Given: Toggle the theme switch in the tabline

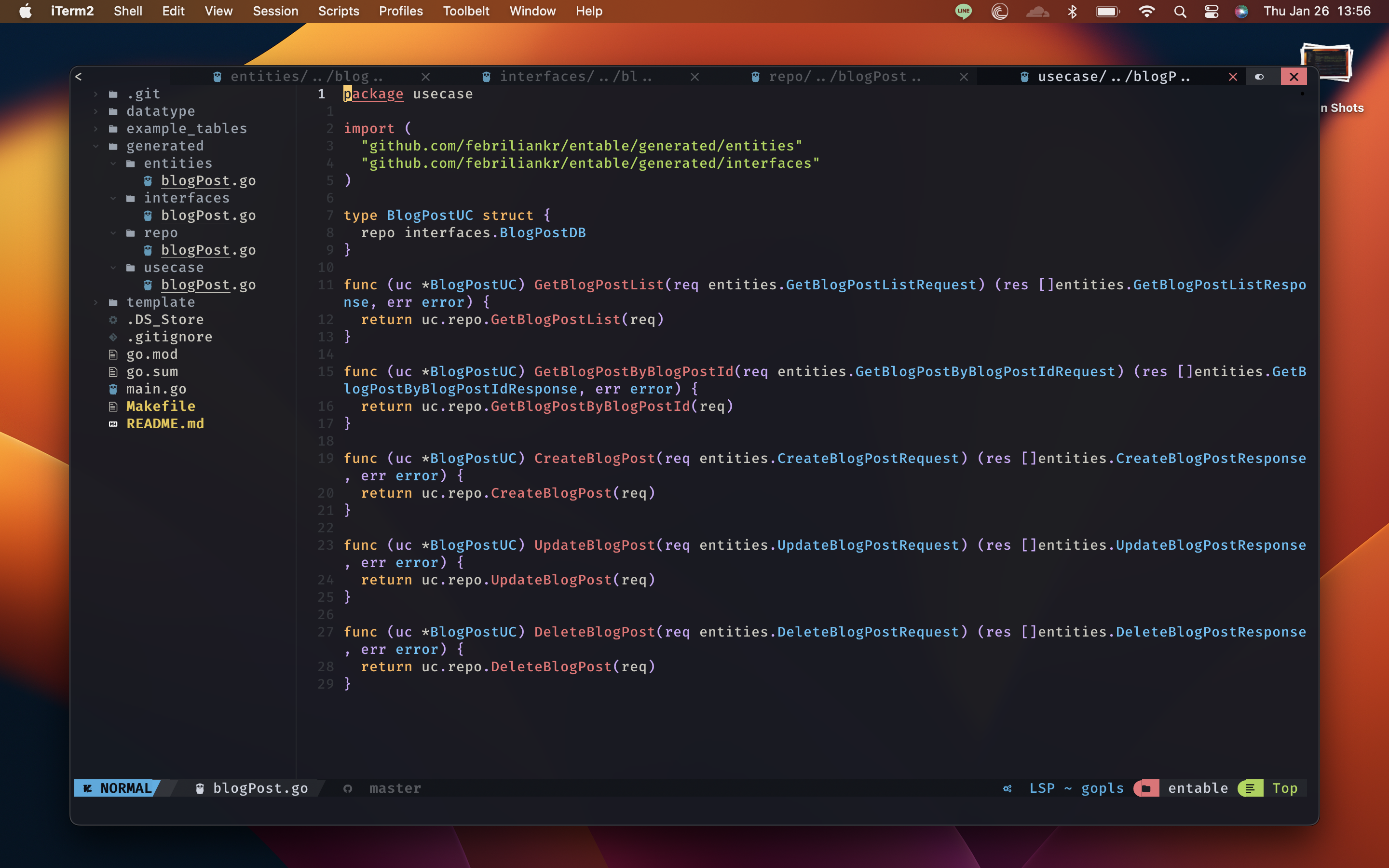Looking at the screenshot, I should click(1259, 76).
